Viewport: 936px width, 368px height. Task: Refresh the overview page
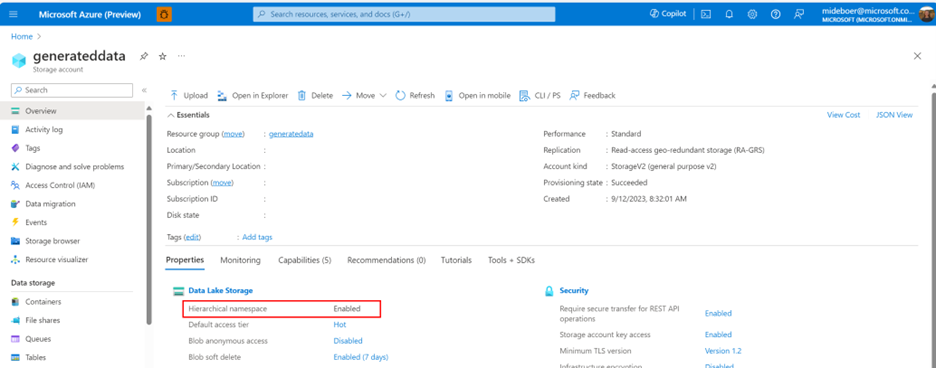(415, 96)
